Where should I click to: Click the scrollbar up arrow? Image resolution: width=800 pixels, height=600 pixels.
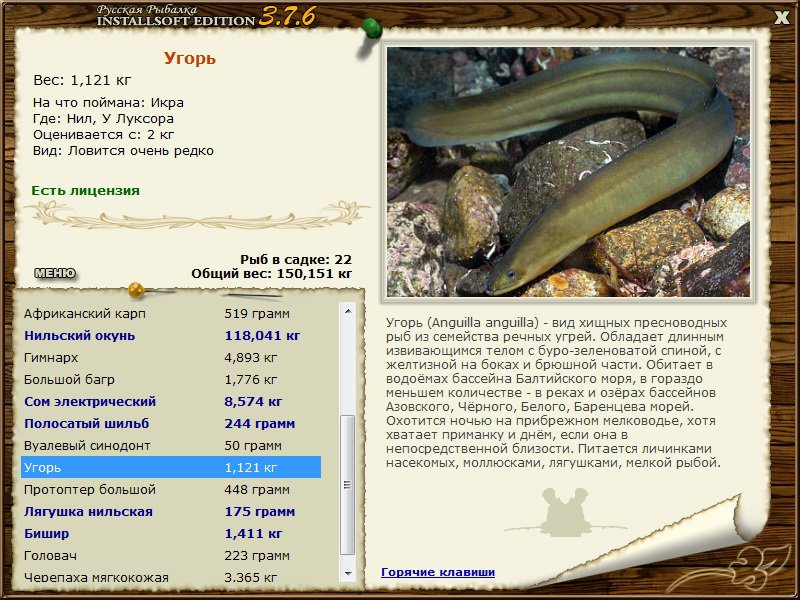click(x=348, y=311)
